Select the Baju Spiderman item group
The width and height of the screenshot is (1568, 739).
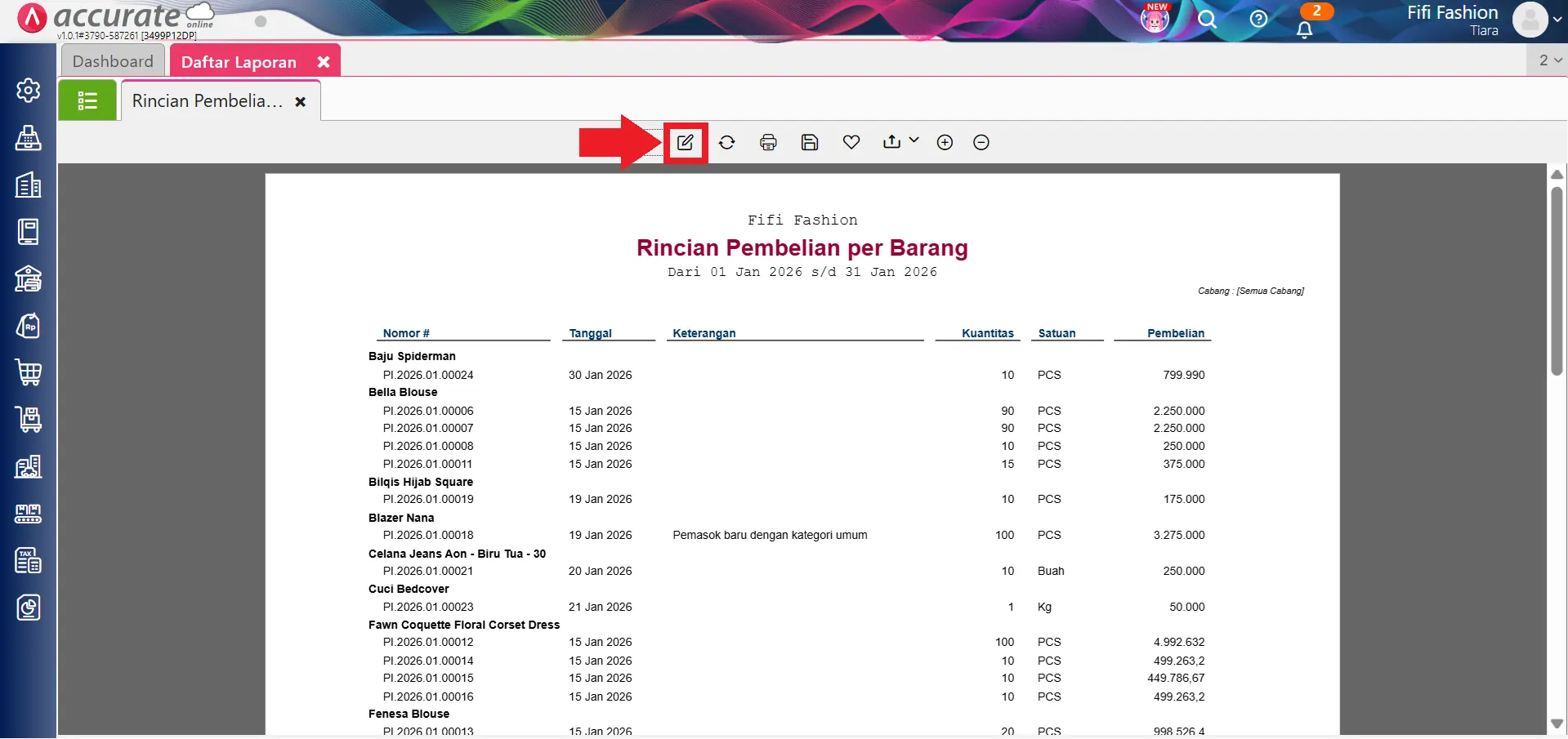(x=412, y=356)
